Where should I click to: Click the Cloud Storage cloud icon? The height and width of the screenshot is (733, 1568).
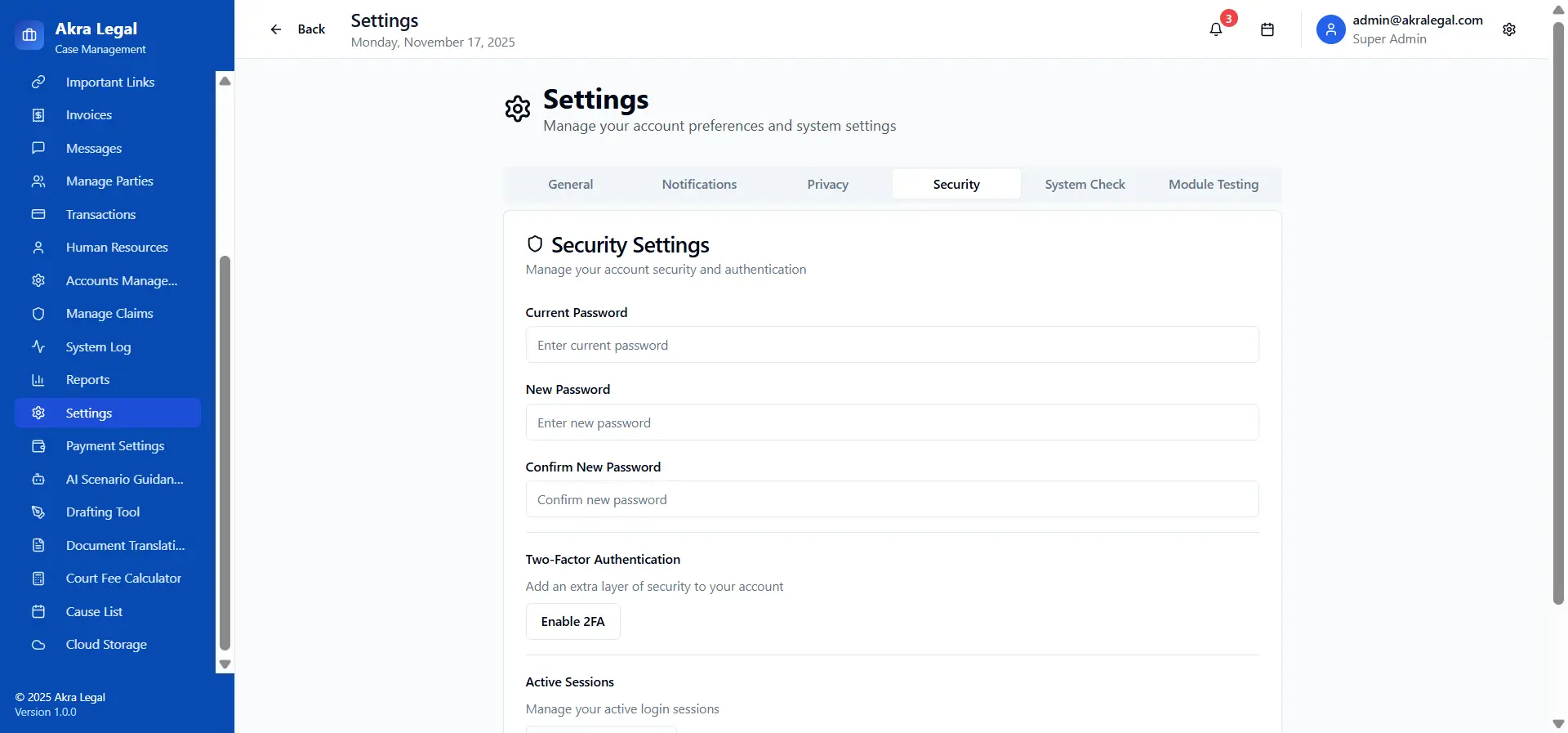tap(38, 645)
